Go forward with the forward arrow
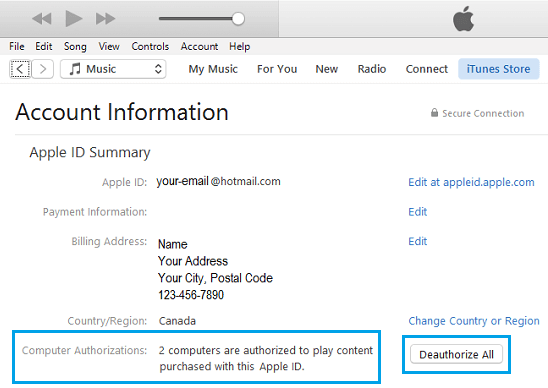The width and height of the screenshot is (548, 388). coord(43,69)
